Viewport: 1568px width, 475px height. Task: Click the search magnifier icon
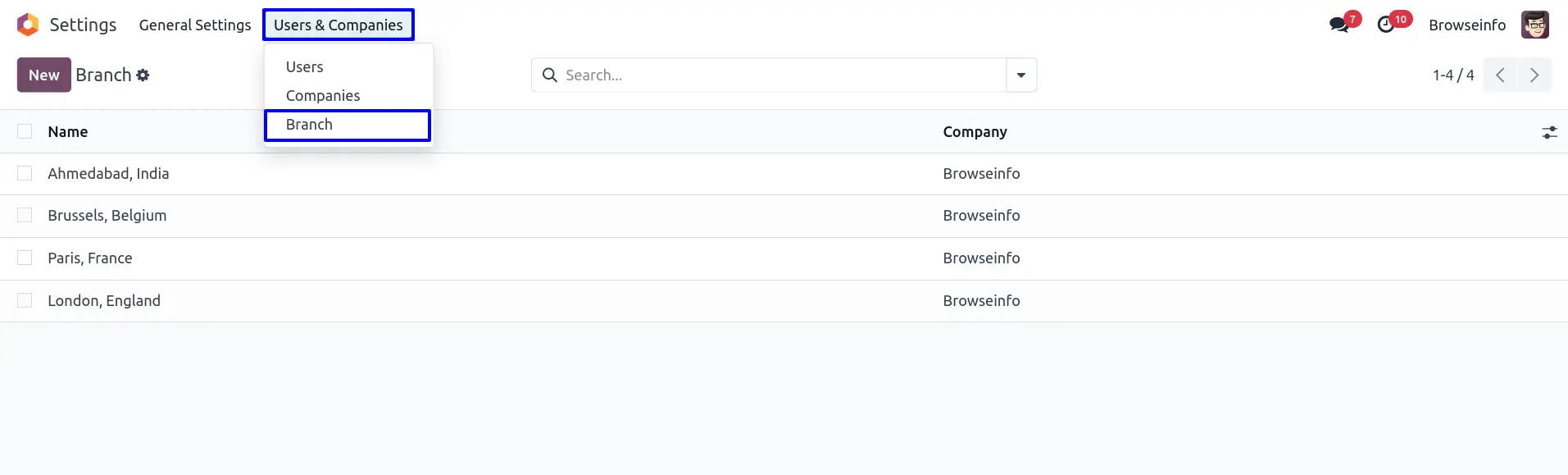coord(550,75)
